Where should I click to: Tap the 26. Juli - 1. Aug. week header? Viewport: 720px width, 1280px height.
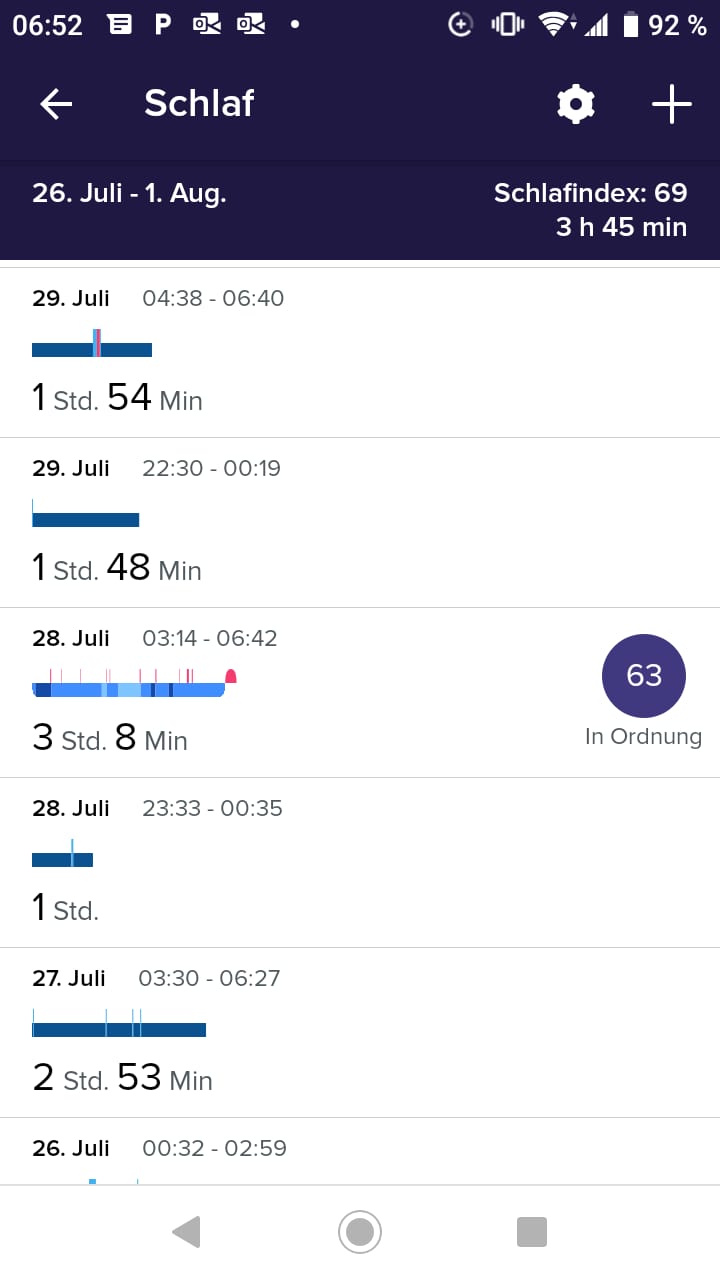[129, 193]
